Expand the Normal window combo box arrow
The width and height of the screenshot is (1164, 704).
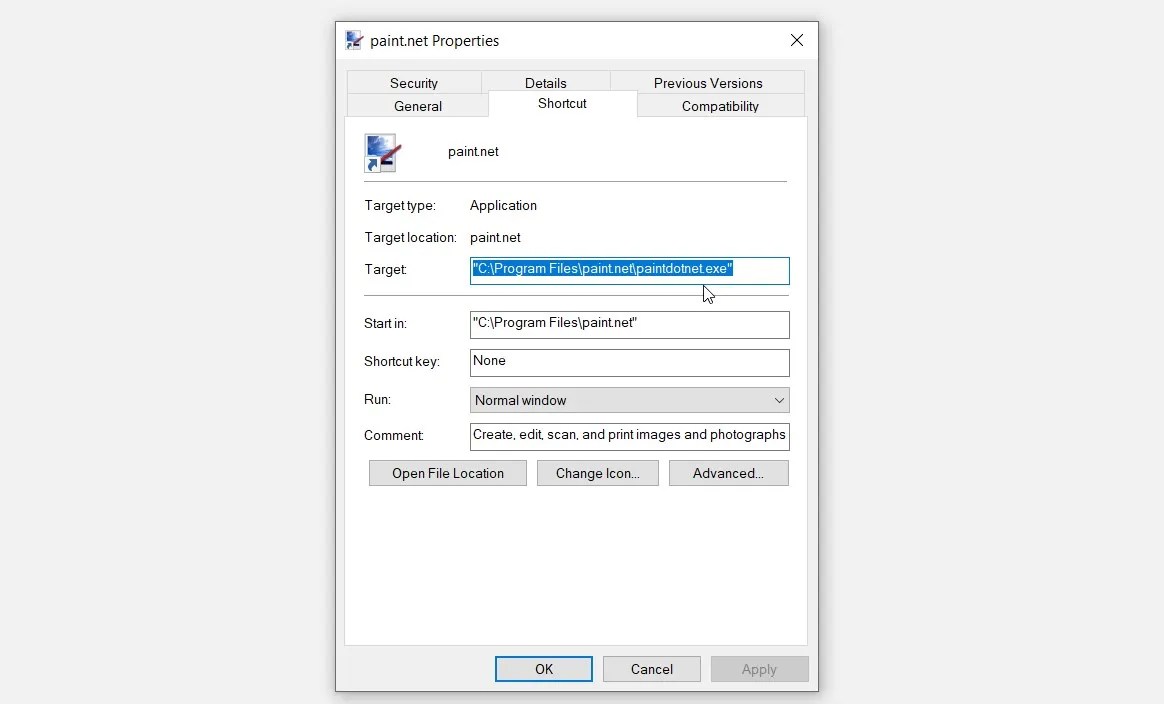pyautogui.click(x=778, y=400)
